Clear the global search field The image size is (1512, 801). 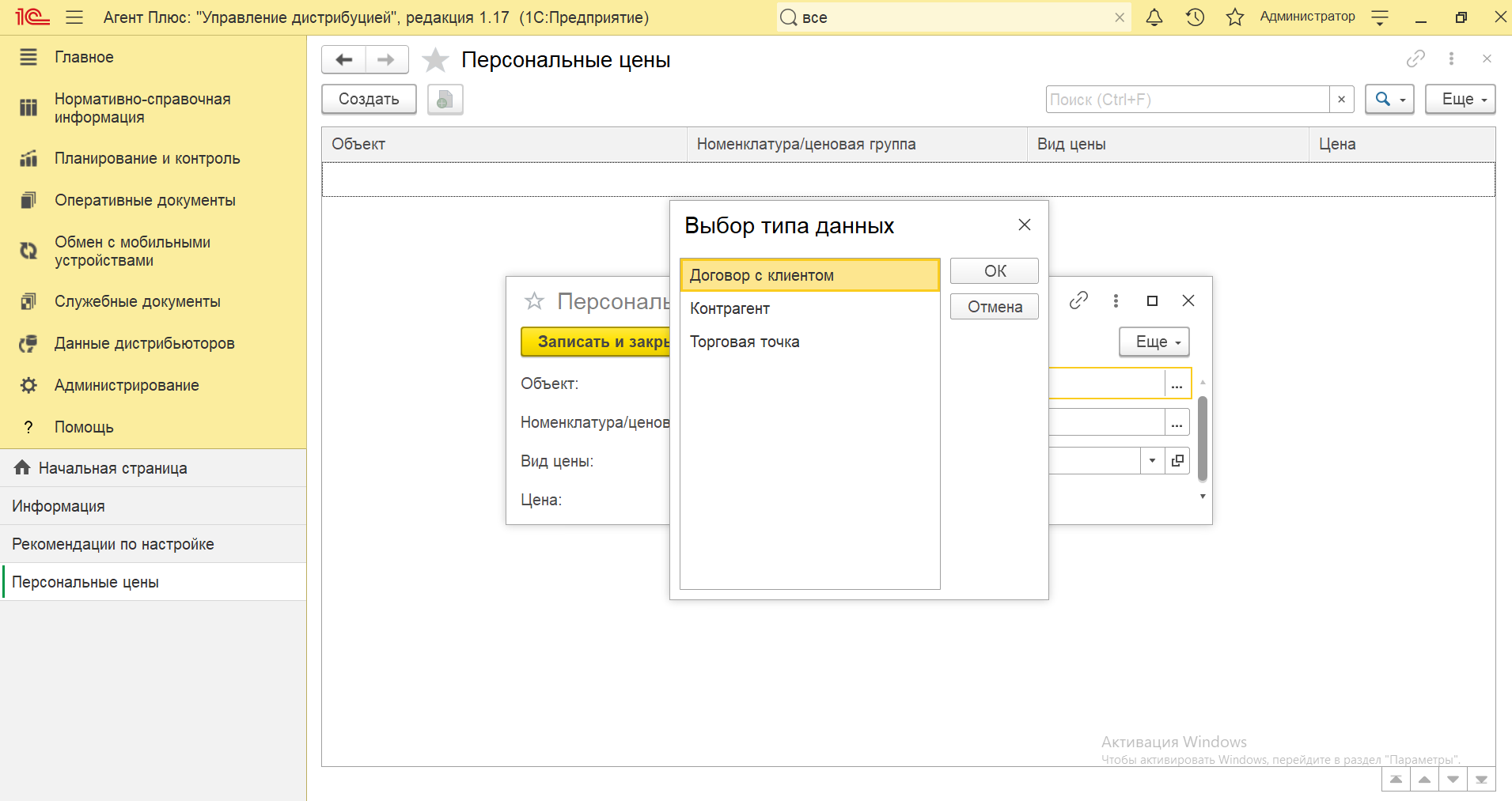tap(1120, 17)
